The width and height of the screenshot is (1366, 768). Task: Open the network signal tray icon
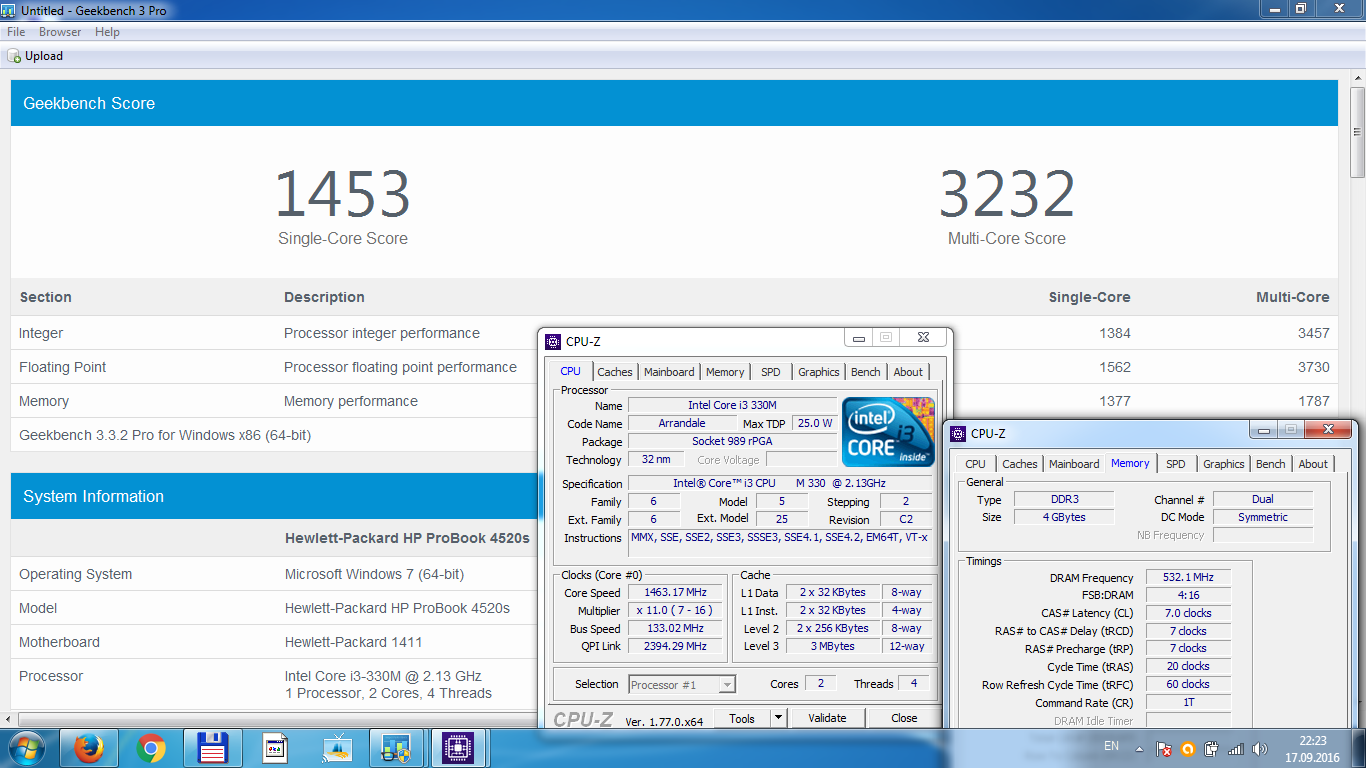[1236, 748]
